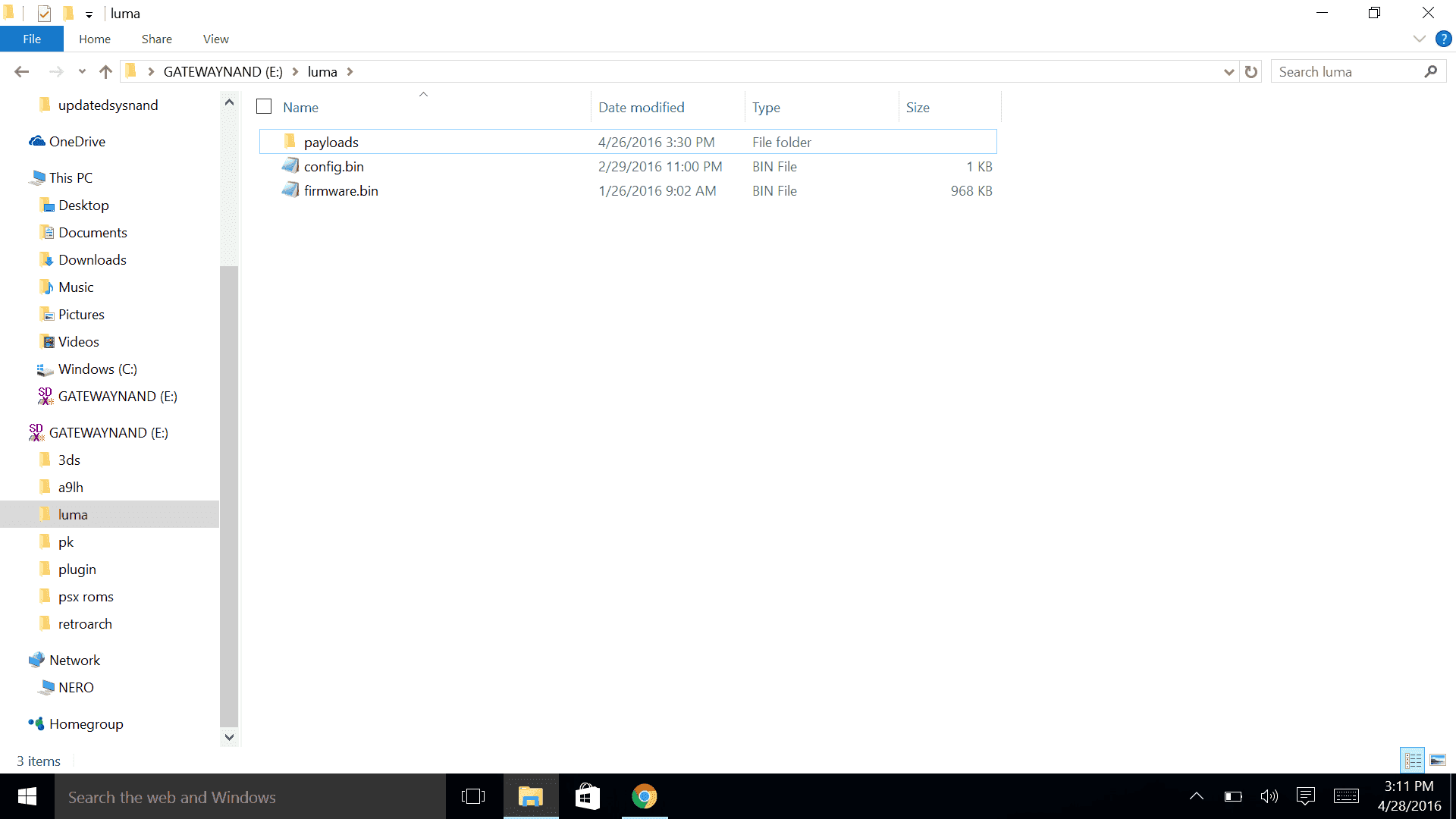
Task: Check battery status icon
Action: [x=1233, y=796]
